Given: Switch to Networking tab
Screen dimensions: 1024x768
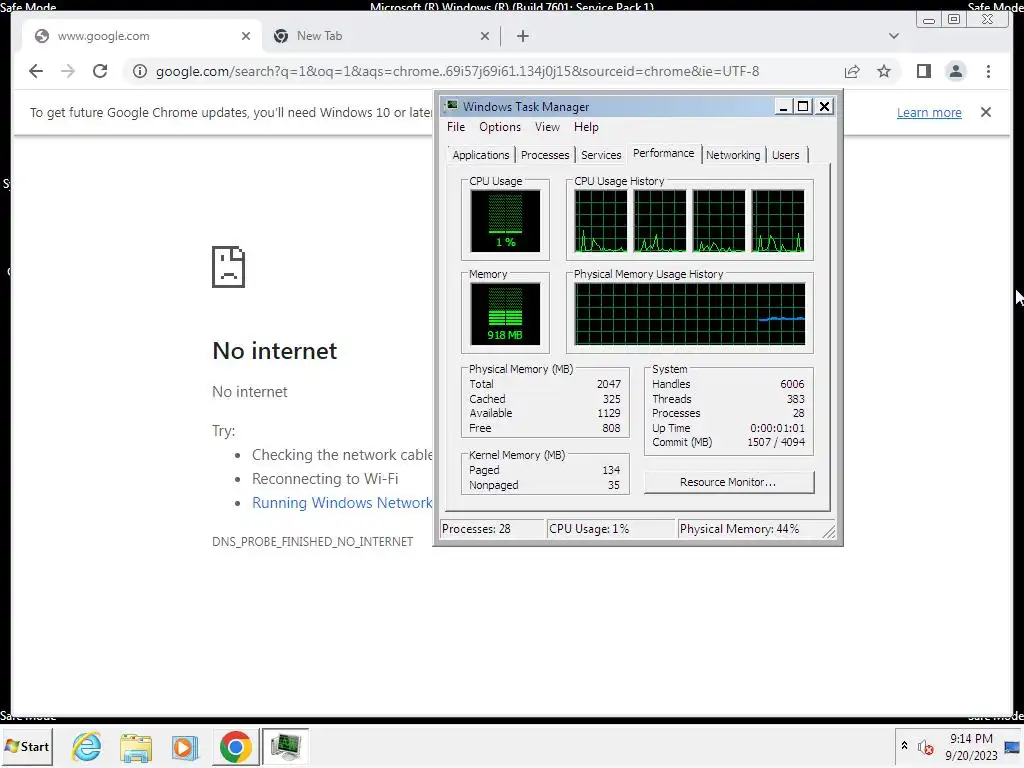Looking at the screenshot, I should click(733, 155).
